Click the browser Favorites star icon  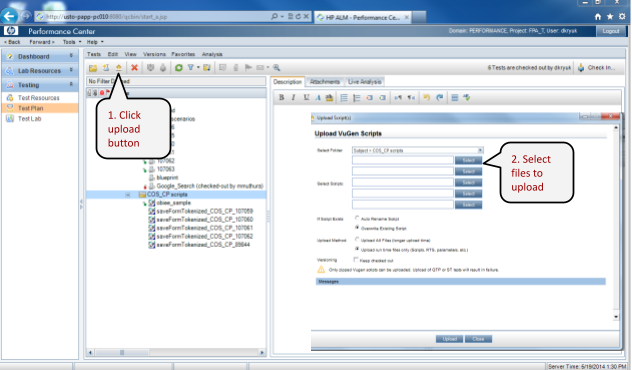point(610,17)
